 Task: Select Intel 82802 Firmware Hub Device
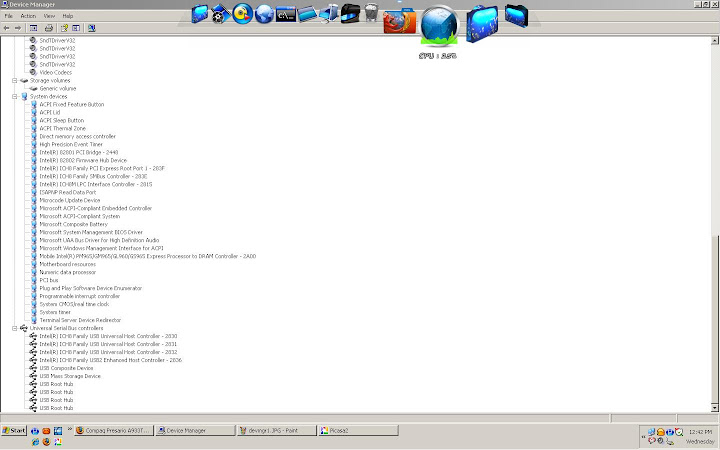[x=83, y=160]
